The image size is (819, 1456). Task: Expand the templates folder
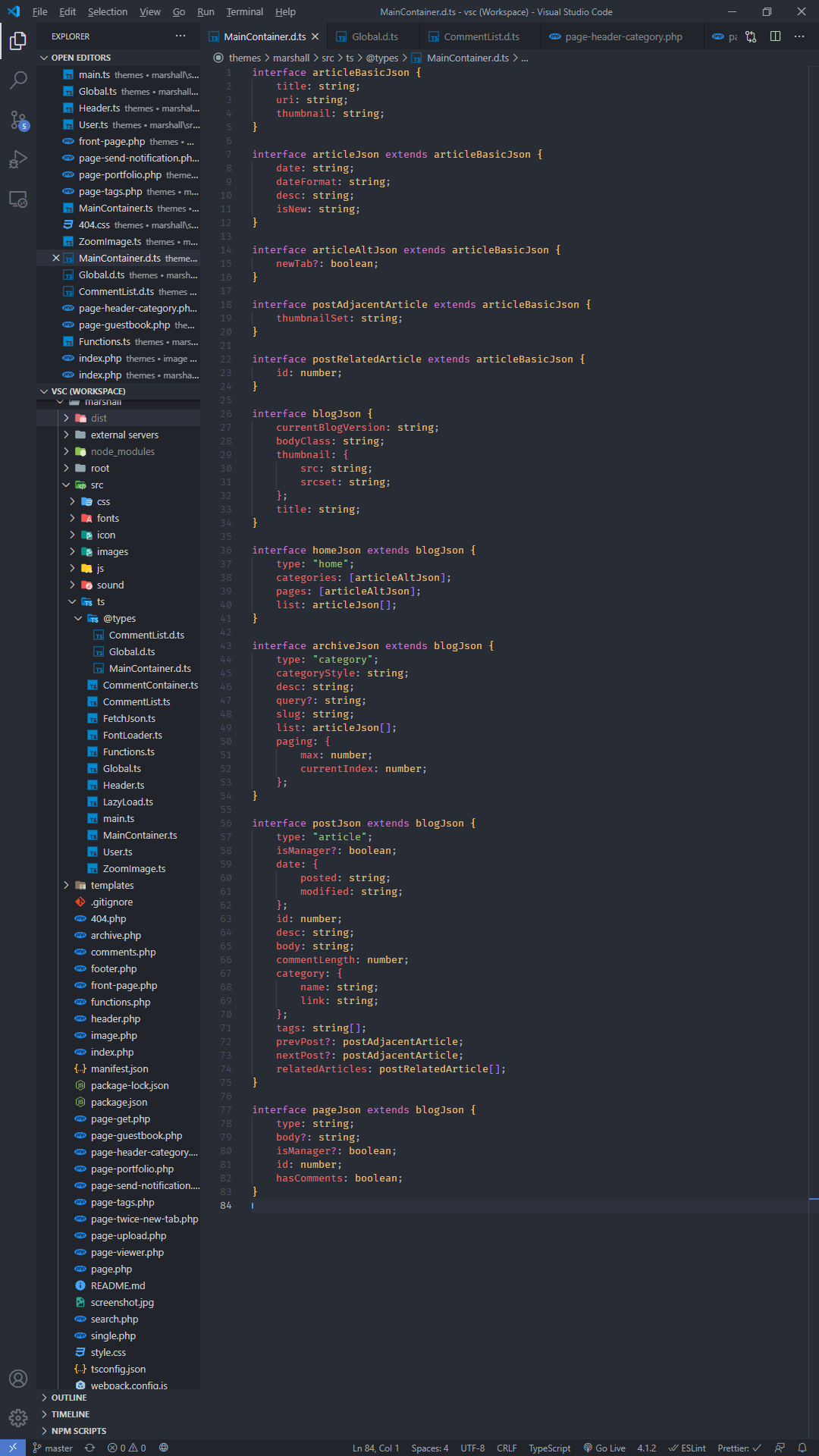[111, 885]
